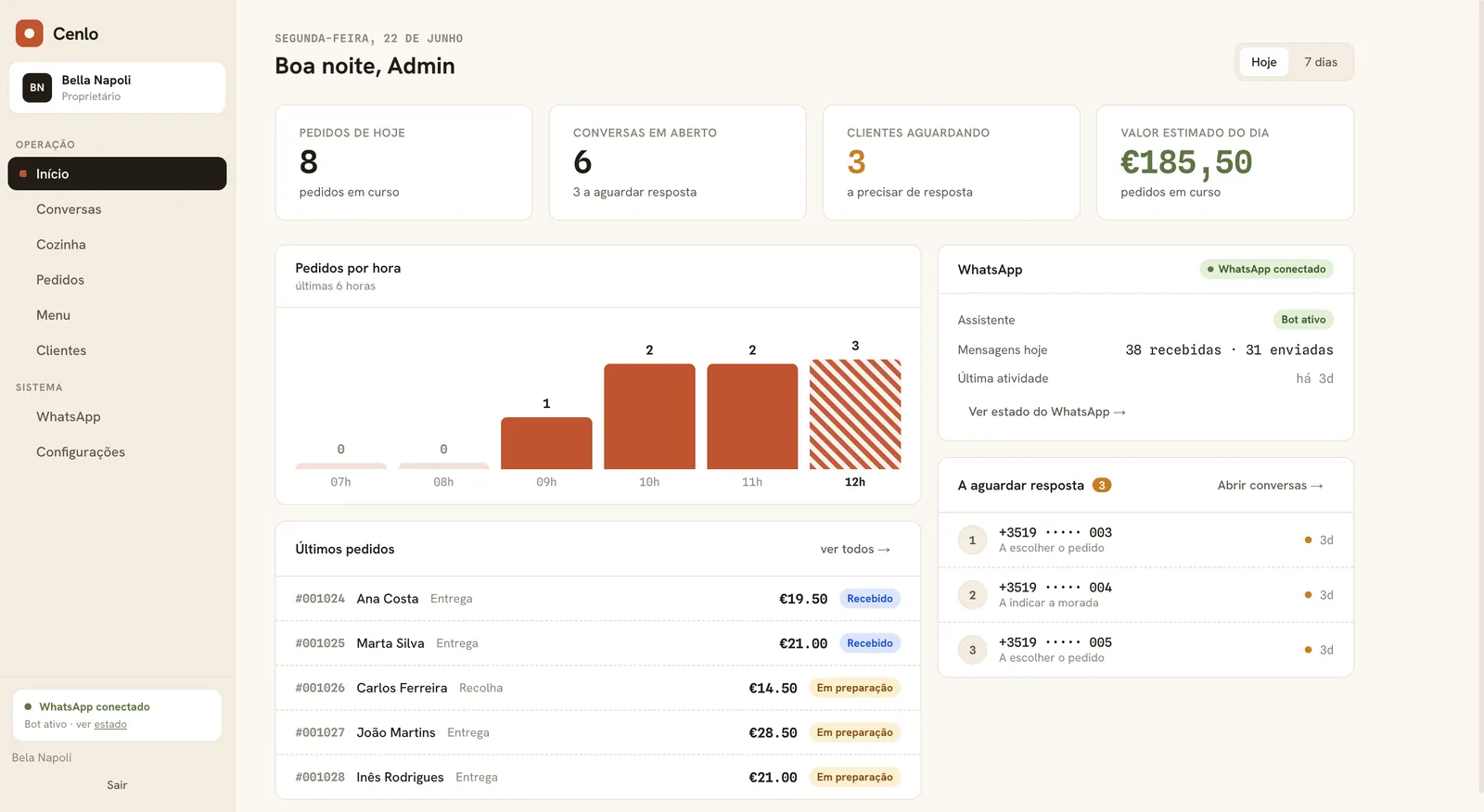Viewport: 1484px width, 812px height.
Task: Click the Bot ativo badge
Action: pyautogui.click(x=1303, y=320)
